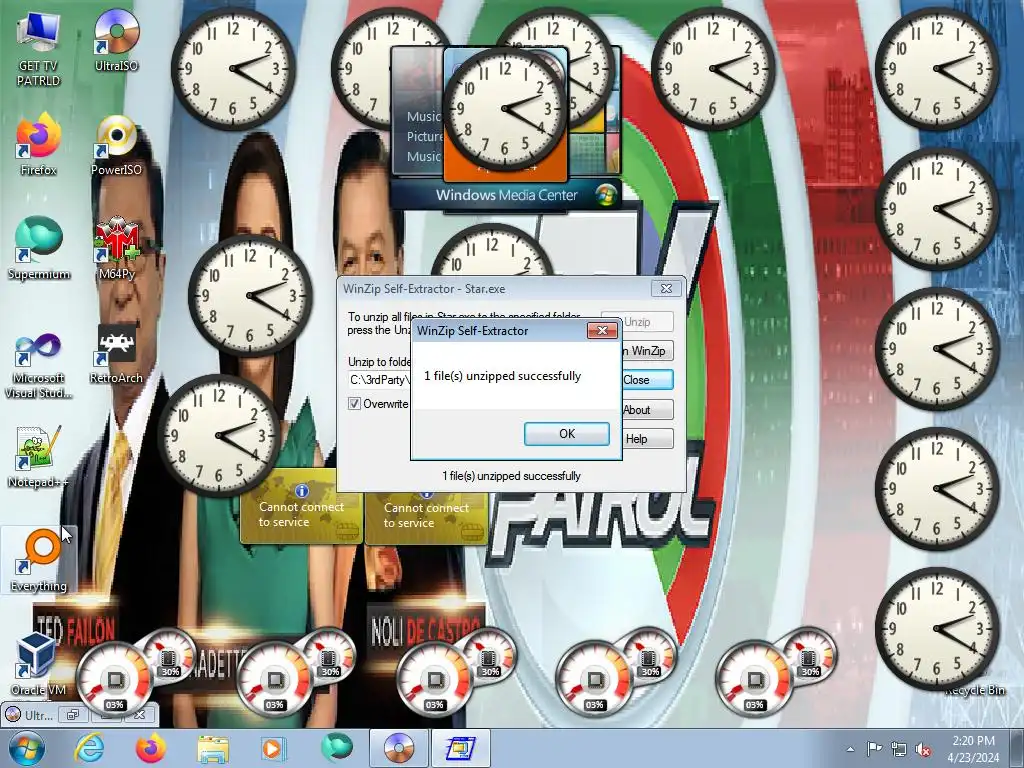The image size is (1024, 768).
Task: Select the RetroArch desktop shortcut
Action: coord(116,354)
